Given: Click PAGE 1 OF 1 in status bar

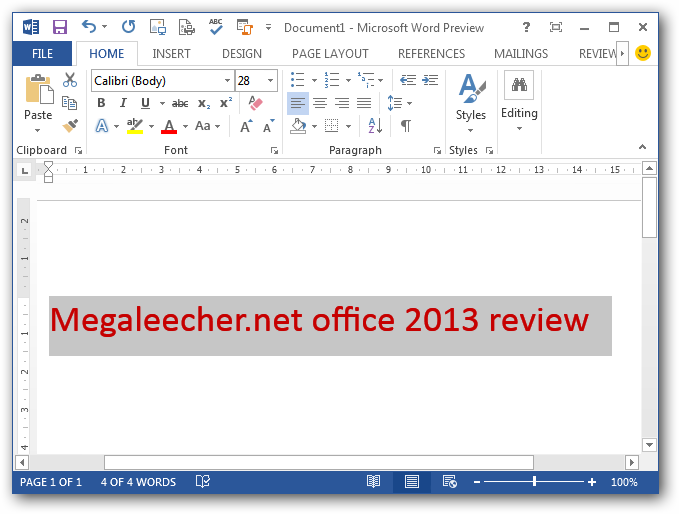Looking at the screenshot, I should click(51, 482).
